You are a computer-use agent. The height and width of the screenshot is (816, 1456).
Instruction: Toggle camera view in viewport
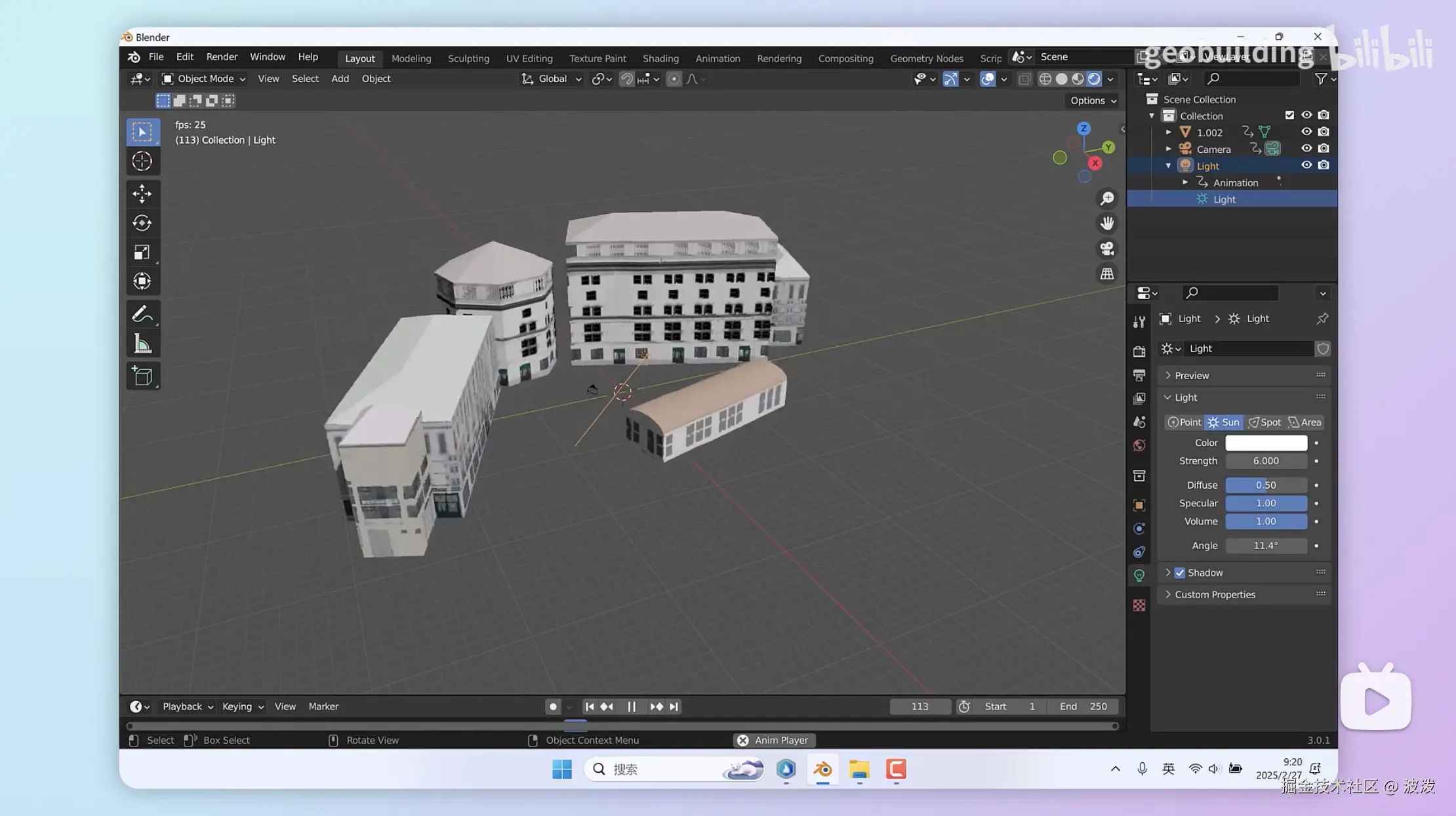tap(1107, 249)
